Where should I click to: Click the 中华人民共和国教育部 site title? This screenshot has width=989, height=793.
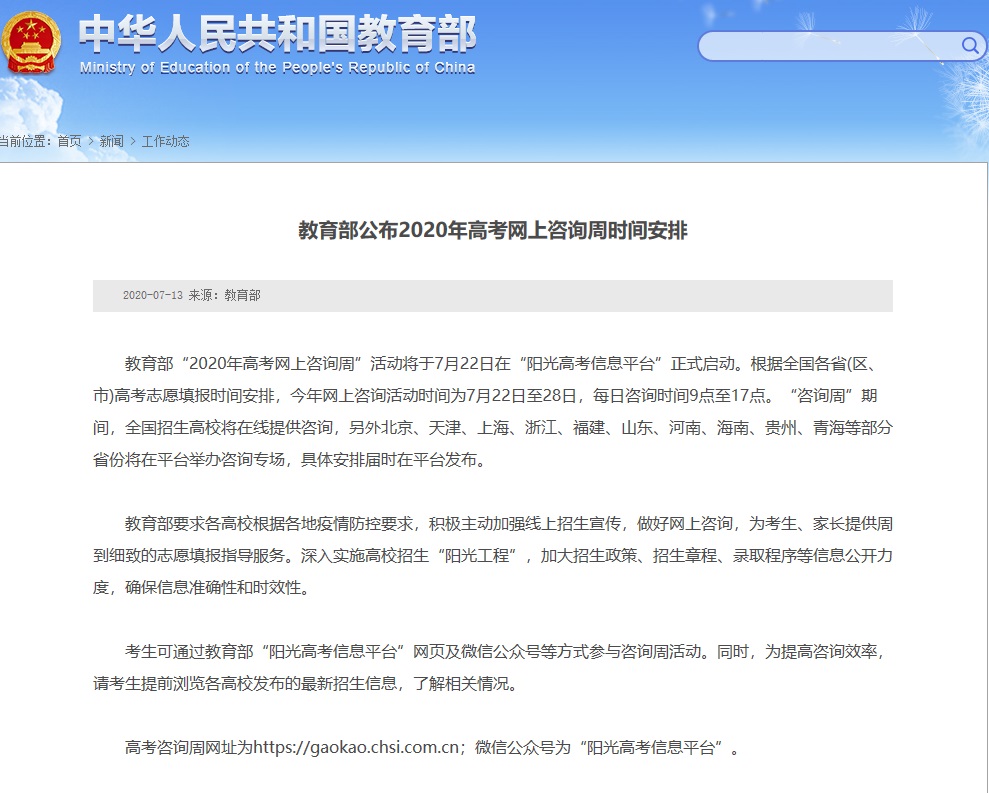click(277, 34)
